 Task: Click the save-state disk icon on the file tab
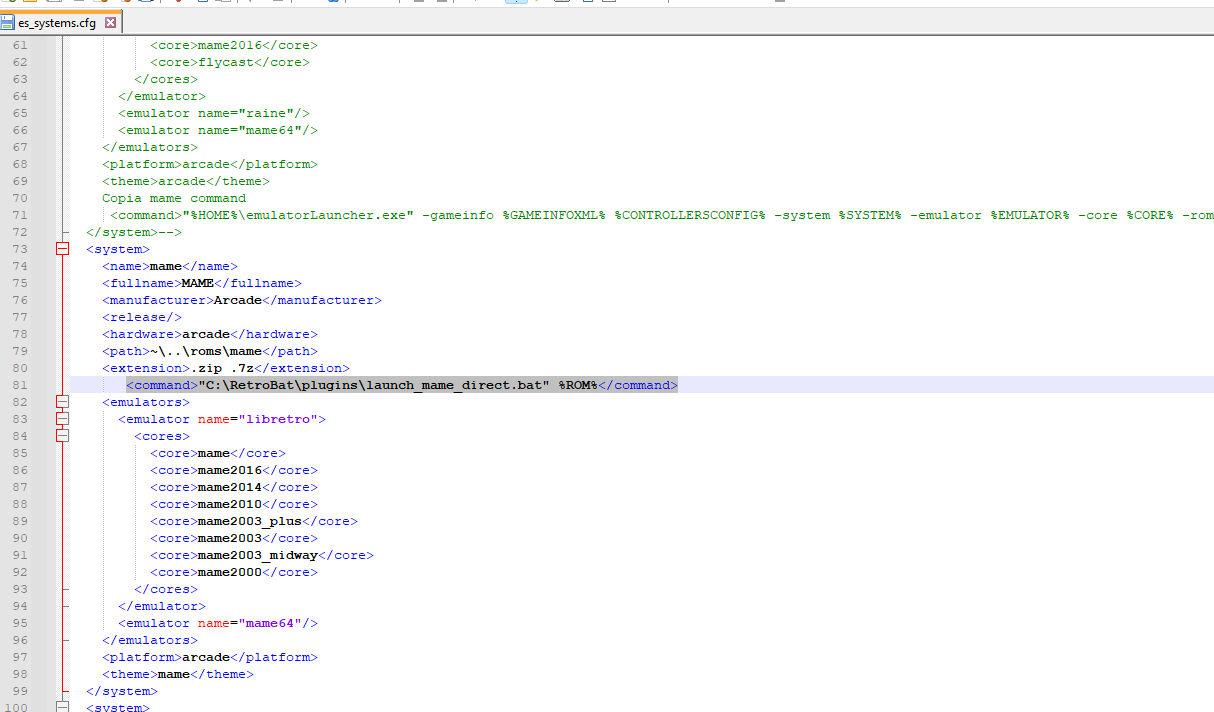tap(8, 23)
